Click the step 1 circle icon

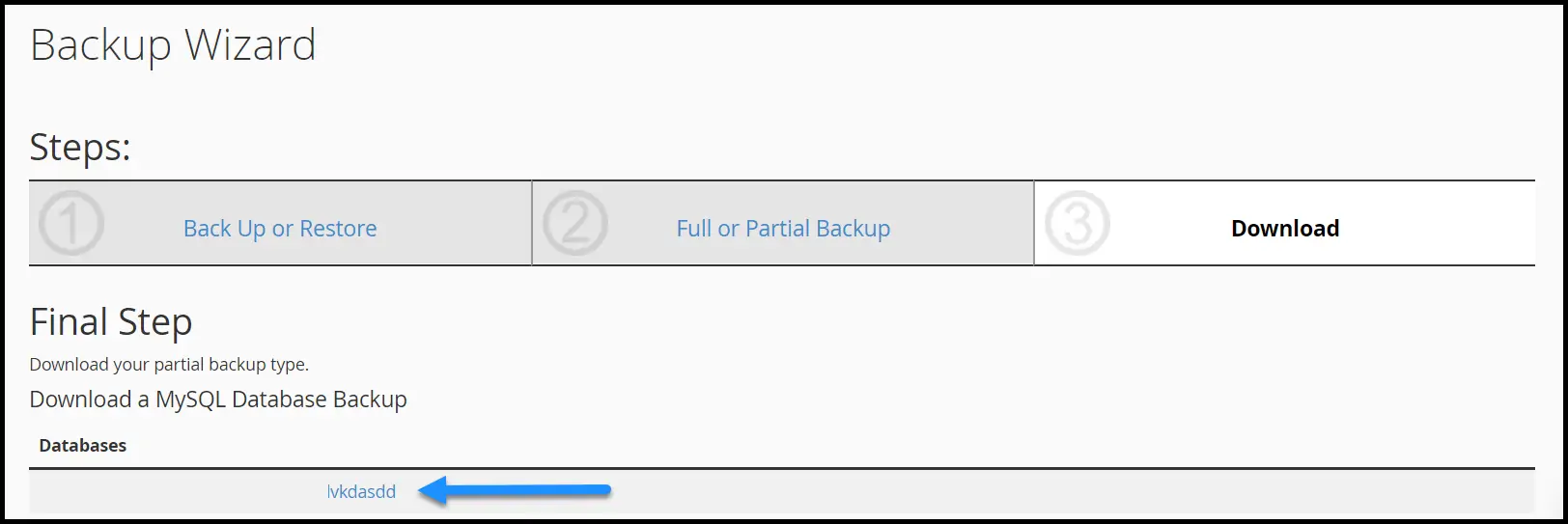point(71,223)
